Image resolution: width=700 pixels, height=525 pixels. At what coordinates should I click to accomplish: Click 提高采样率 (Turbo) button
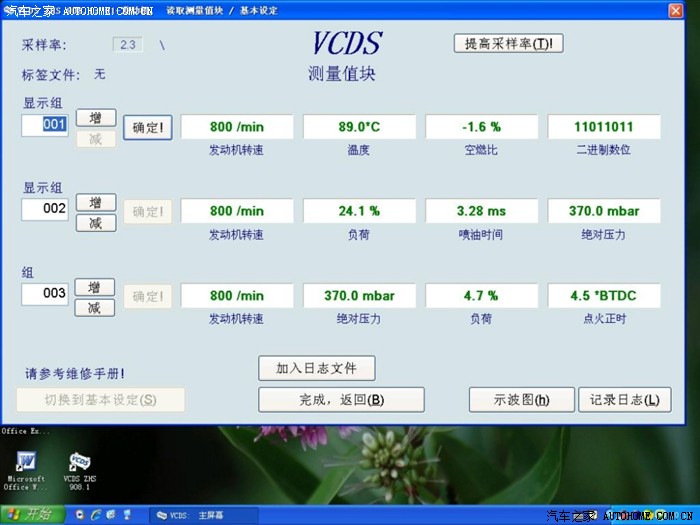(508, 44)
